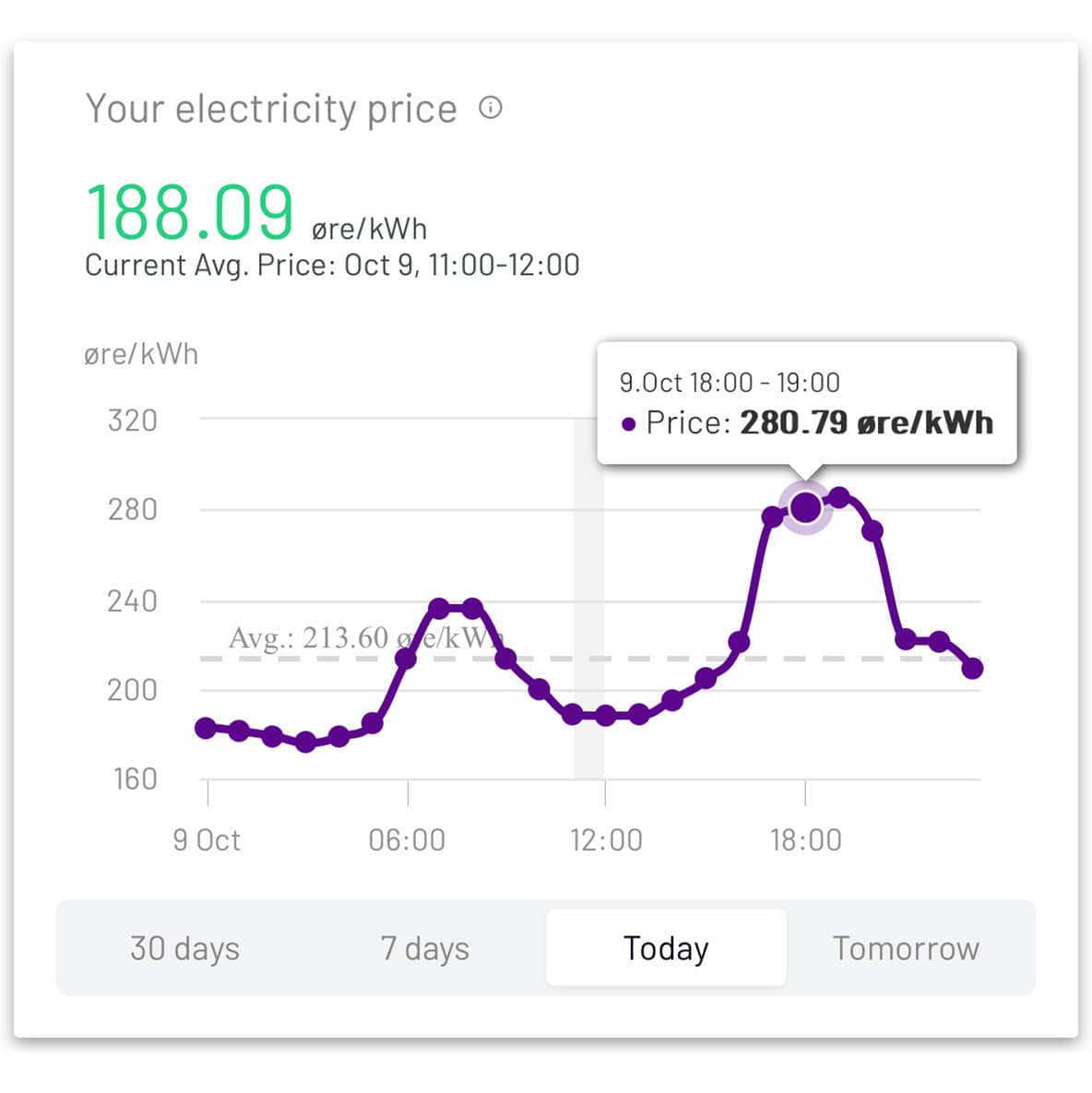1092x1093 pixels.
Task: Click the peak data point at 19:00
Action: pyautogui.click(x=838, y=498)
